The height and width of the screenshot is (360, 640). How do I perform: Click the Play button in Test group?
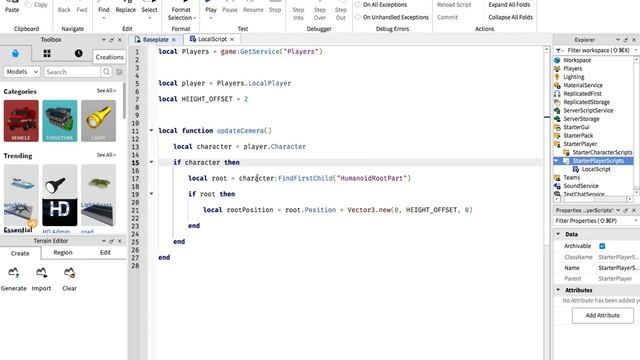pyautogui.click(x=211, y=11)
